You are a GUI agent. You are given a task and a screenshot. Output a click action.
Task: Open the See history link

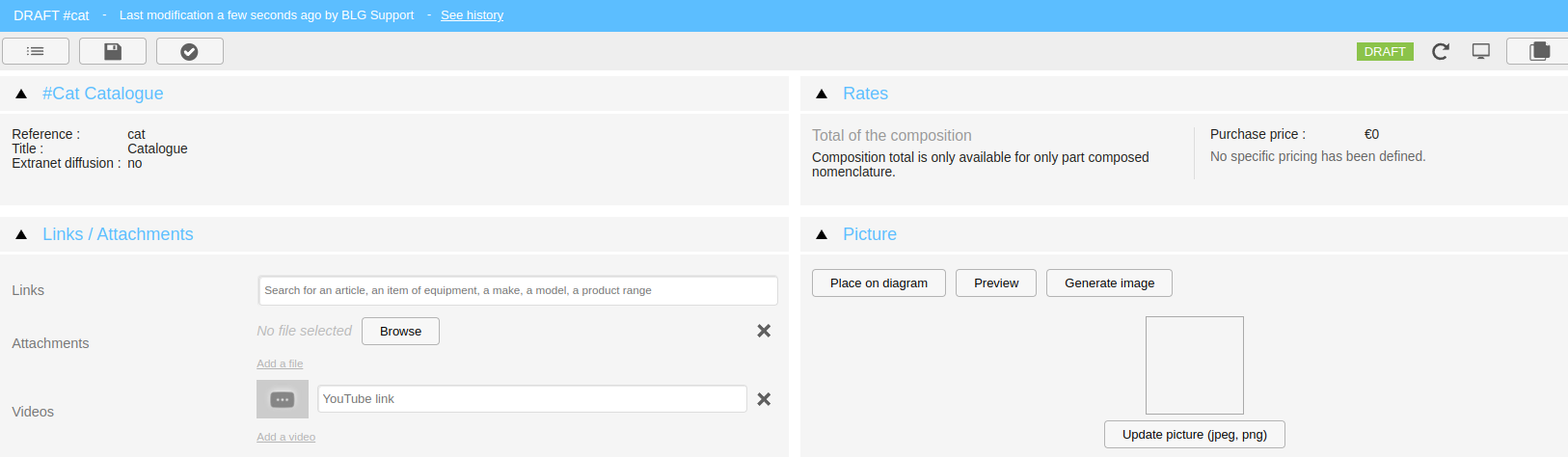click(x=472, y=15)
